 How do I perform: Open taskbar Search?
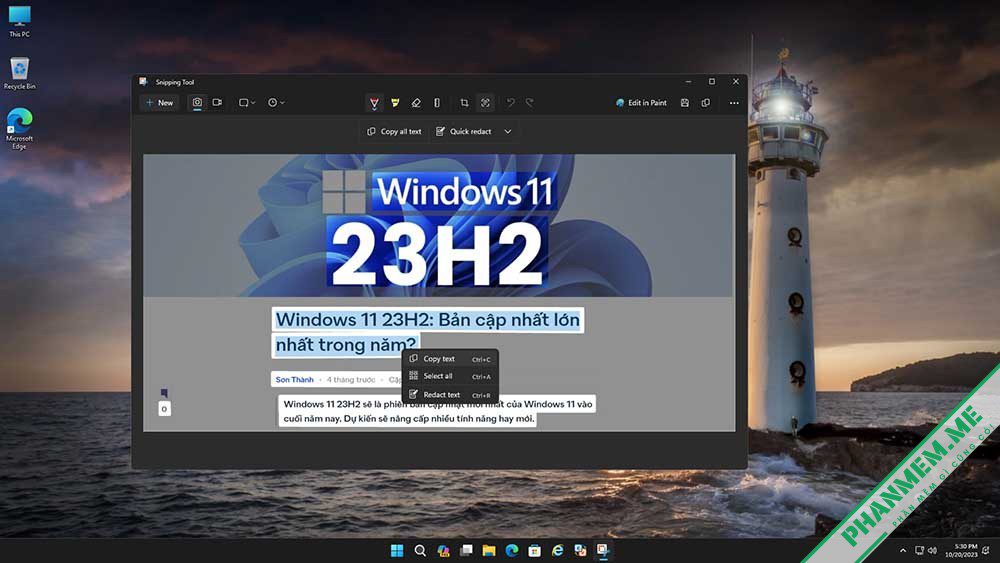click(x=420, y=550)
